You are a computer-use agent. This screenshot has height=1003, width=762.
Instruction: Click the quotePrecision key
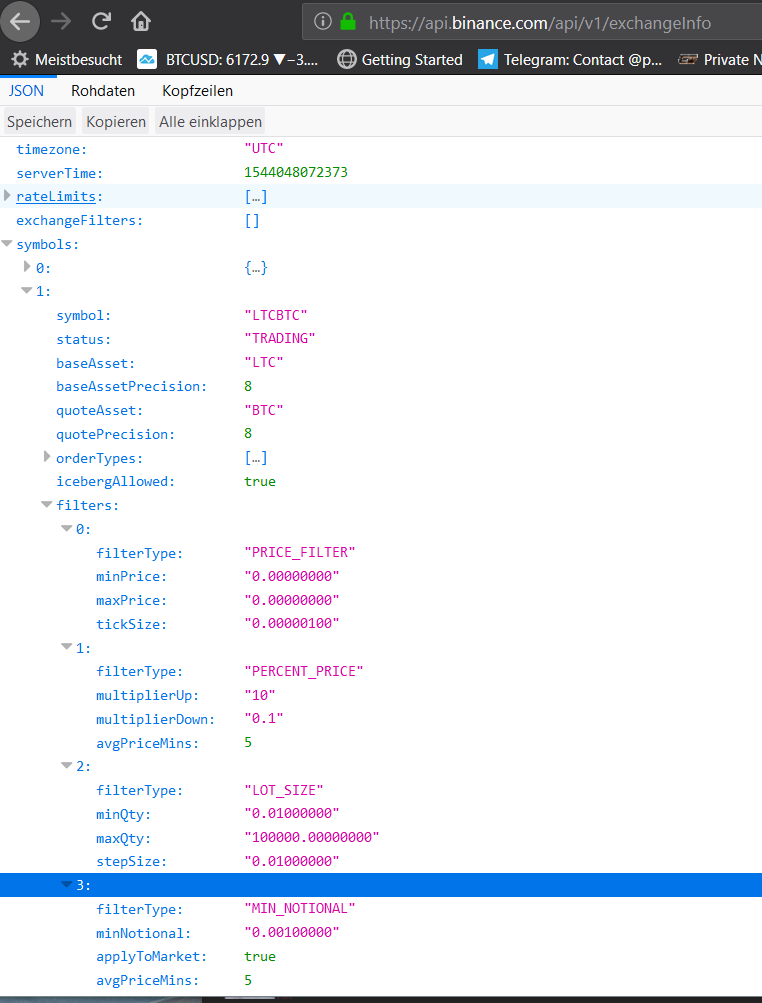(116, 434)
